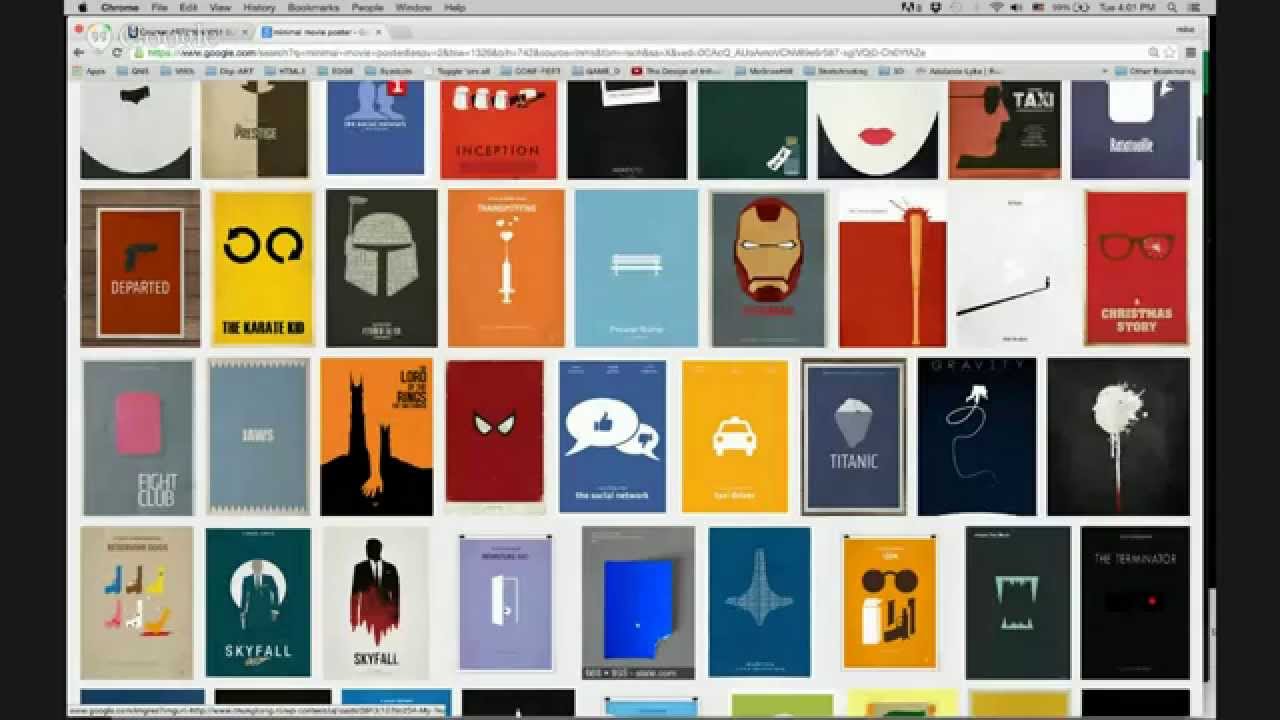Image resolution: width=1280 pixels, height=720 pixels.
Task: Open the Titanic iceberg poster
Action: click(854, 437)
